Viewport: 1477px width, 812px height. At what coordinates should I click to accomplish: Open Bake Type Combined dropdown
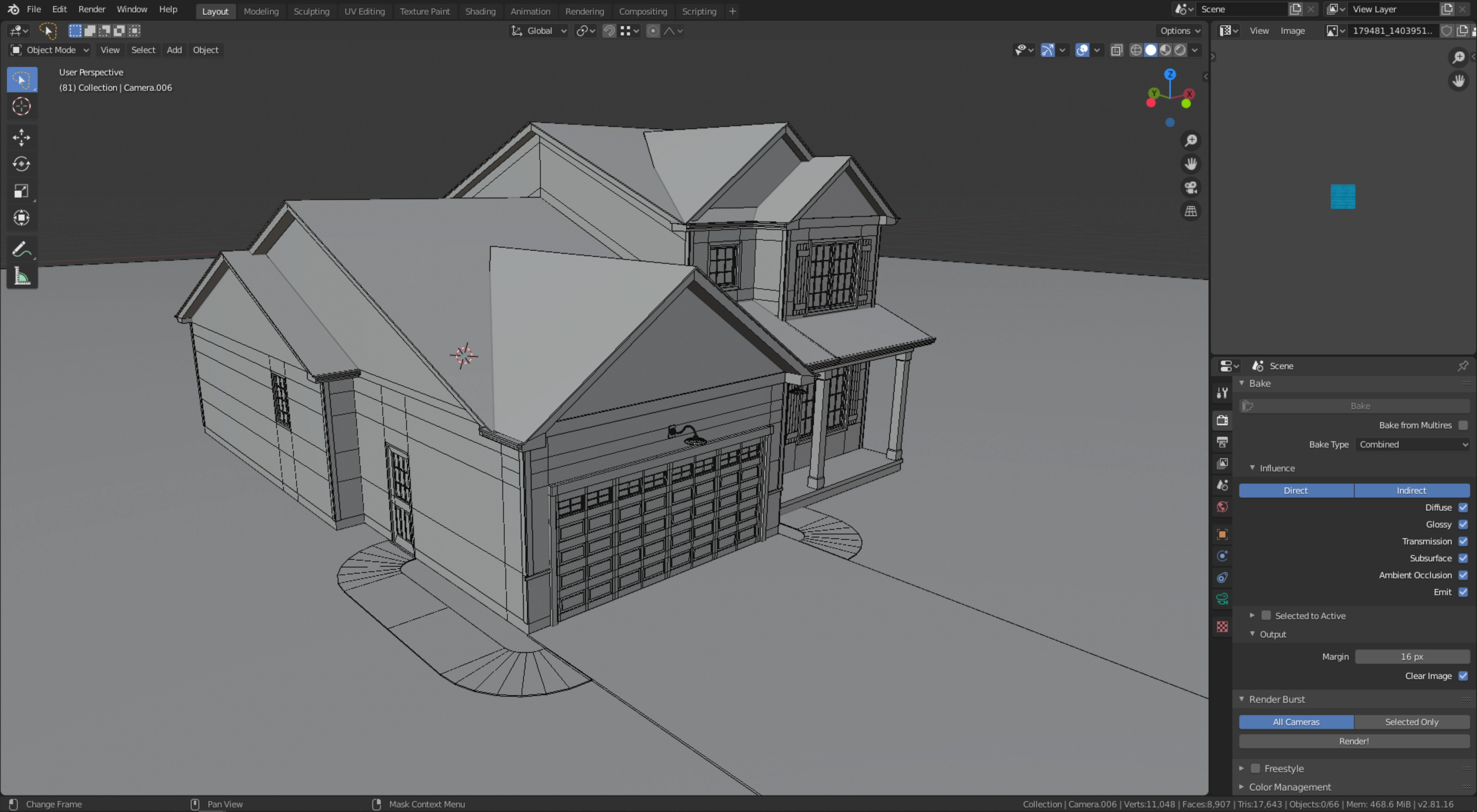pos(1412,445)
